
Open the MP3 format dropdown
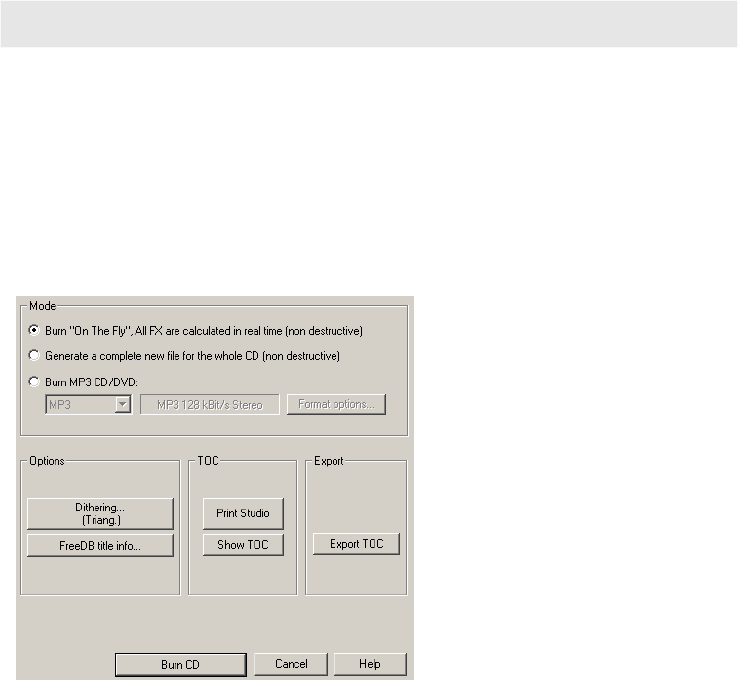coord(88,404)
